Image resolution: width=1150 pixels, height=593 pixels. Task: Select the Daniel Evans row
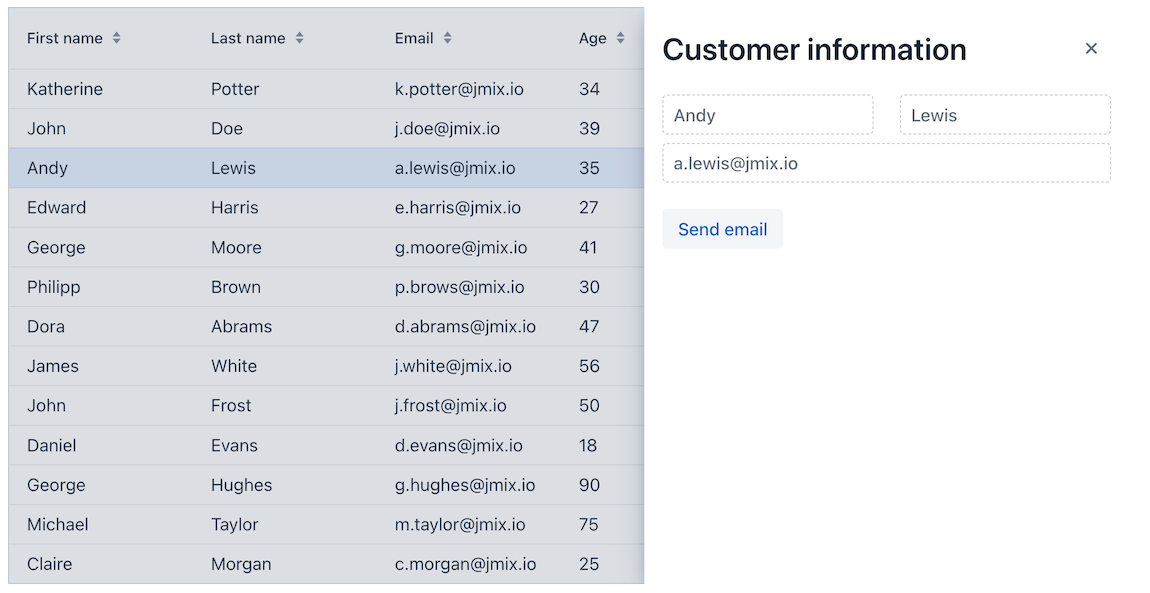tap(300, 446)
